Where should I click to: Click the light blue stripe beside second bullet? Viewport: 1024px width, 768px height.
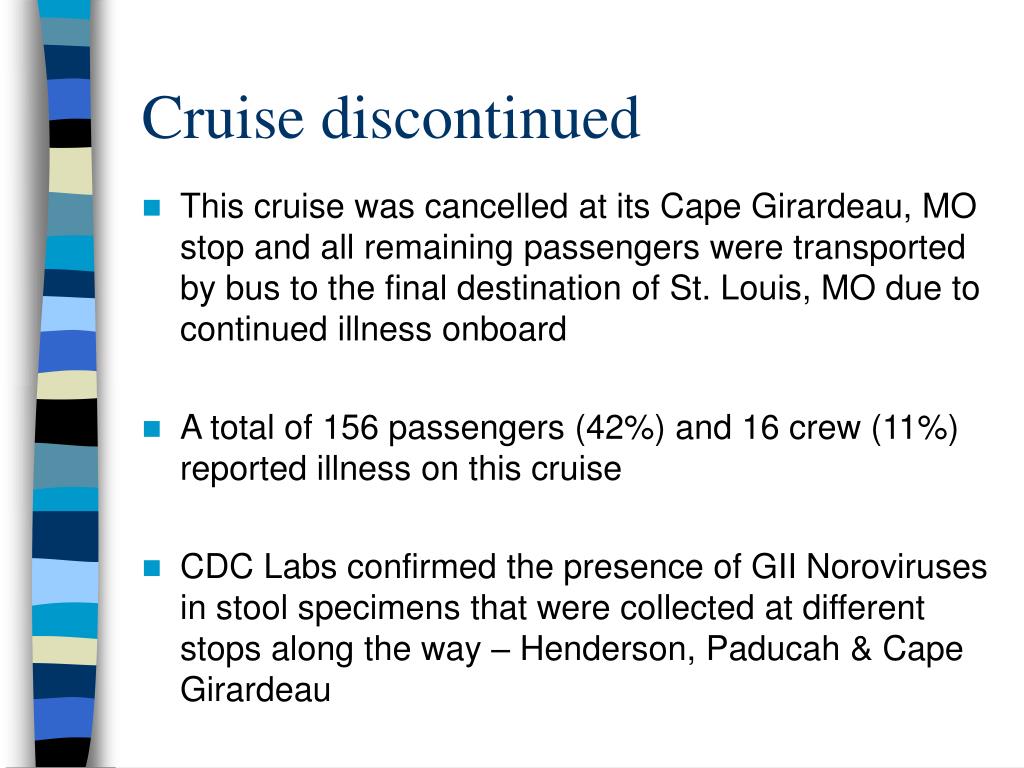click(65, 466)
